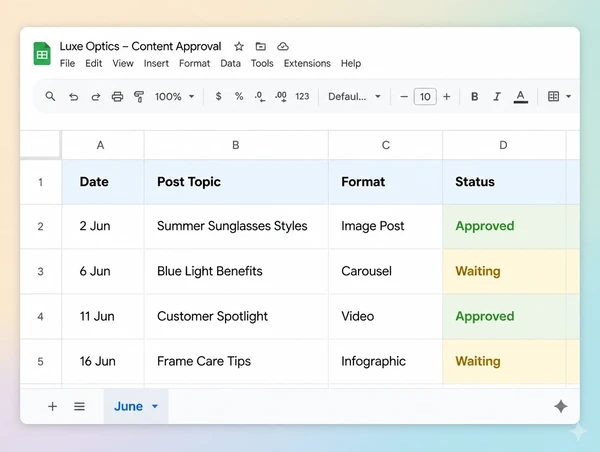Open the Help menu
This screenshot has width=600, height=452.
click(x=351, y=63)
